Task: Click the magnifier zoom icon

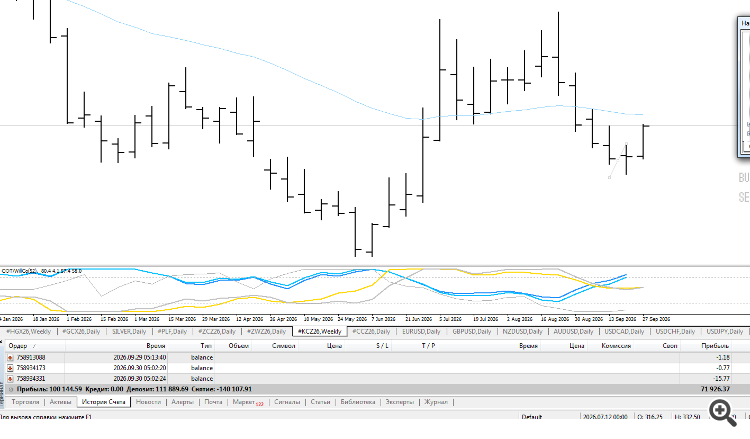Action: coord(722,413)
